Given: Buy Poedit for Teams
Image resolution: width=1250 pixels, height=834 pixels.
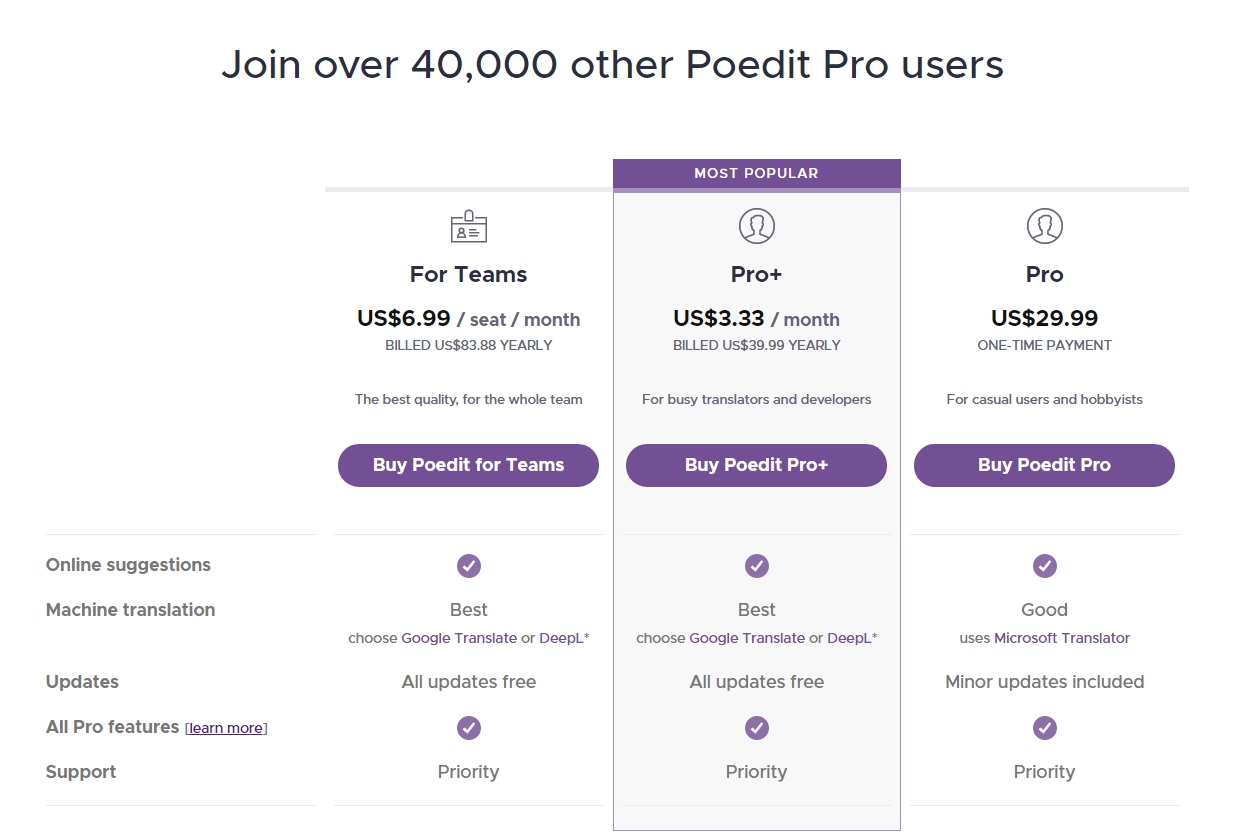Looking at the screenshot, I should click(x=468, y=465).
